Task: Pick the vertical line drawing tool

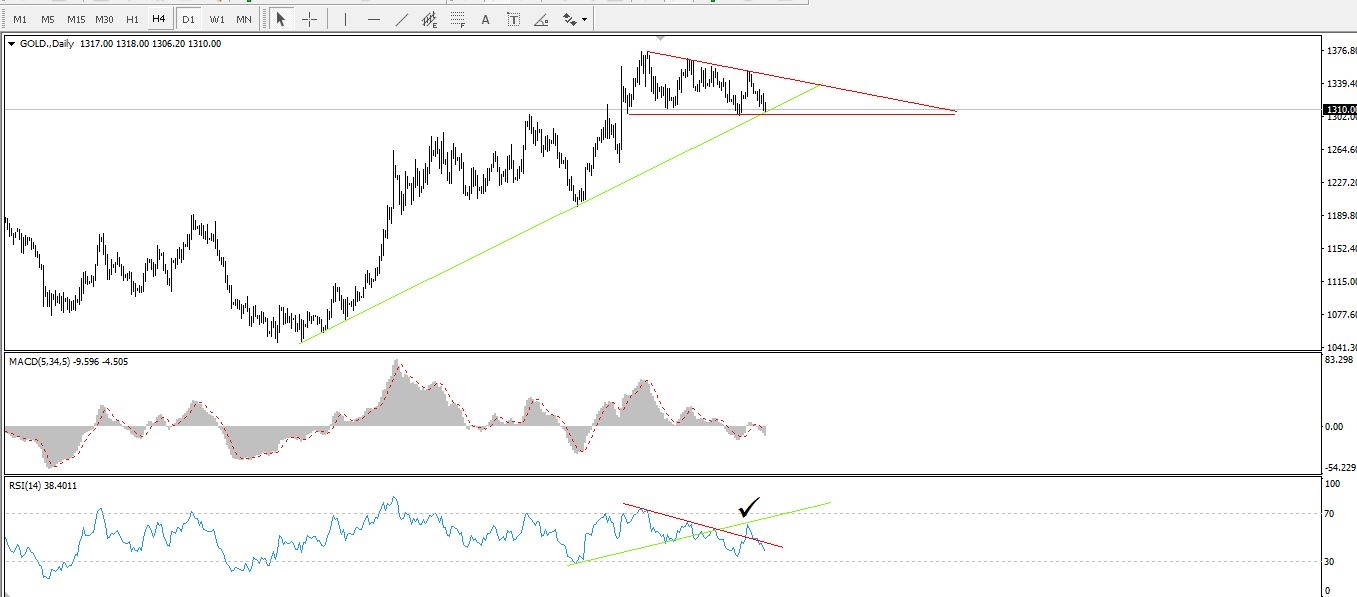Action: click(345, 19)
